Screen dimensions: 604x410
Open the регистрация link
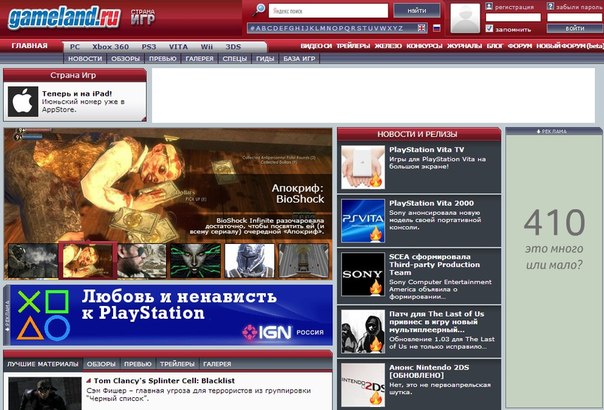pos(514,7)
